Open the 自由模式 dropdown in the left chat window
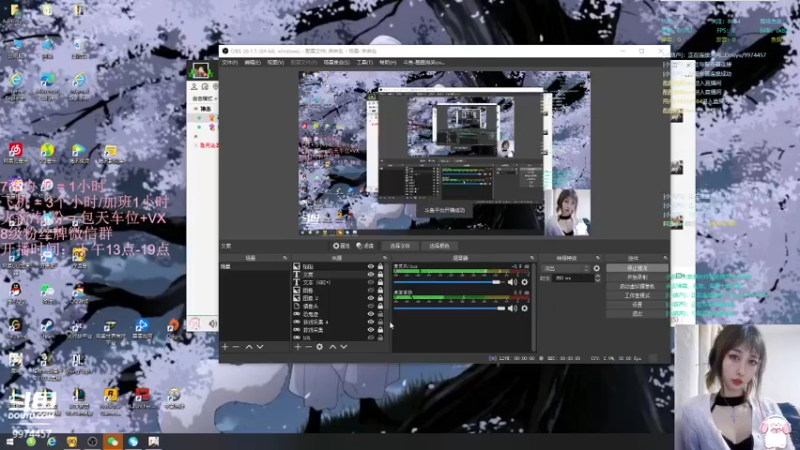The height and width of the screenshot is (450, 800). 204,98
